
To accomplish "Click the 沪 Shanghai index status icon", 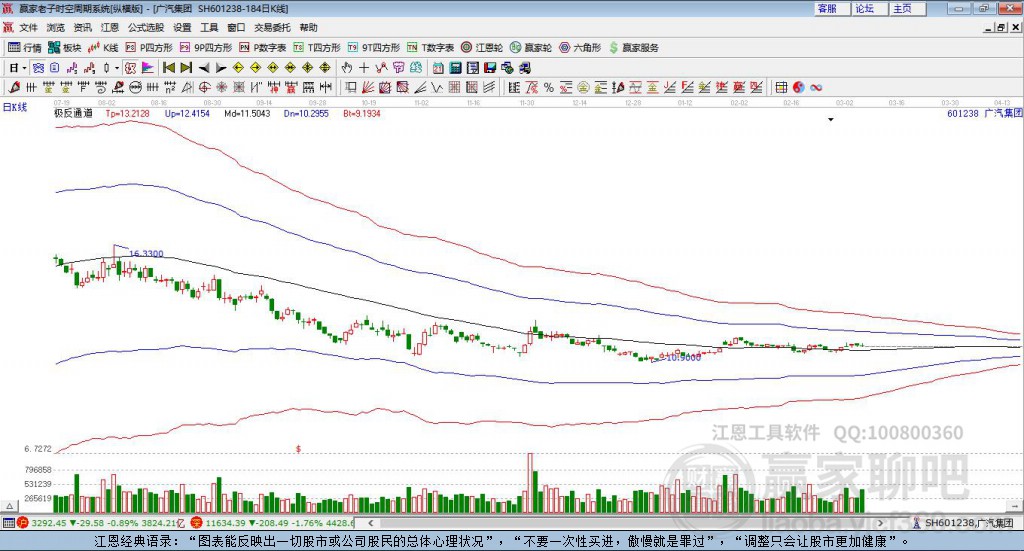I will 23,523.
